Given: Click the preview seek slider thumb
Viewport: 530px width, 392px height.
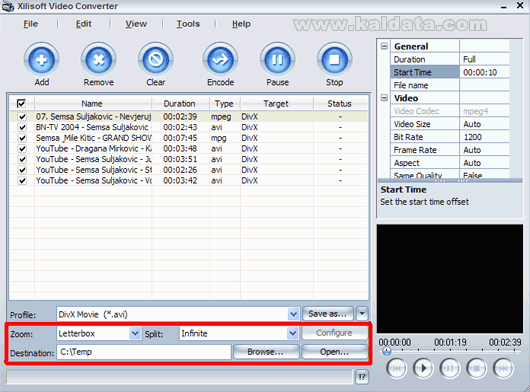Looking at the screenshot, I should [386, 351].
